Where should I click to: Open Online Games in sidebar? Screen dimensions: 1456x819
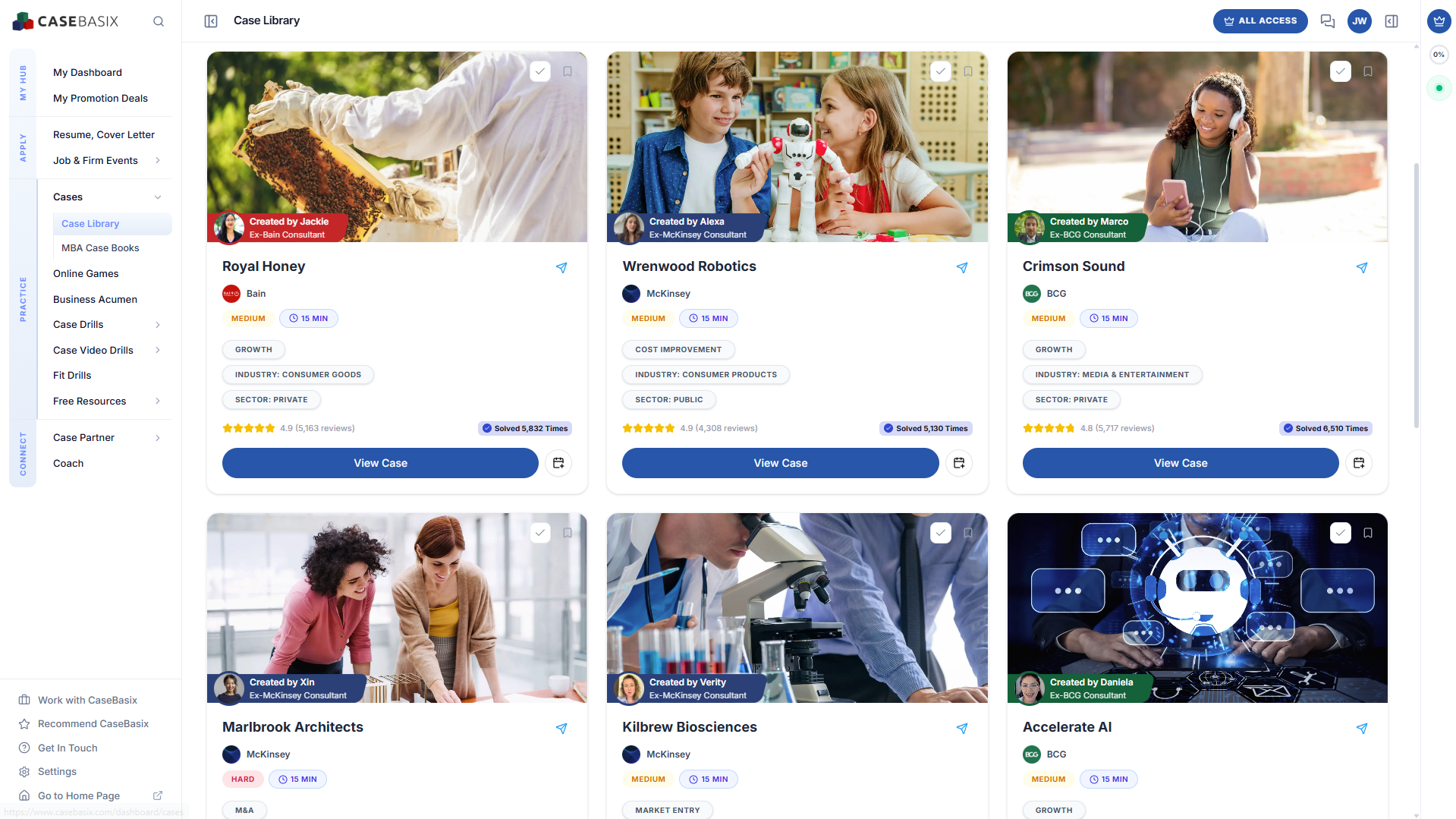click(86, 274)
